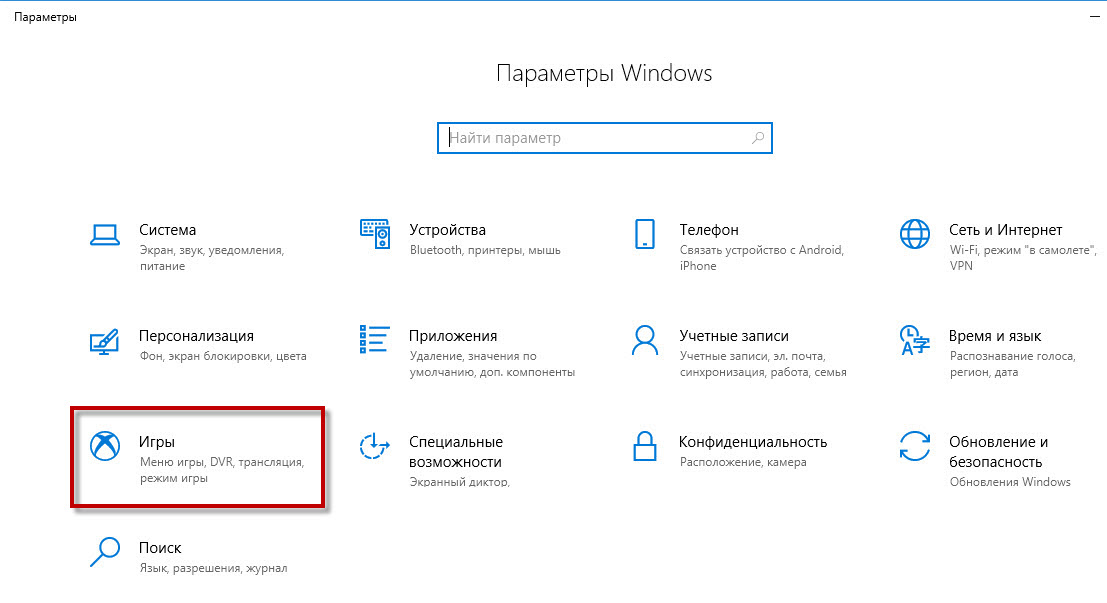The height and width of the screenshot is (603, 1107).
Task: Minimize the Параметры window
Action: 1094,16
